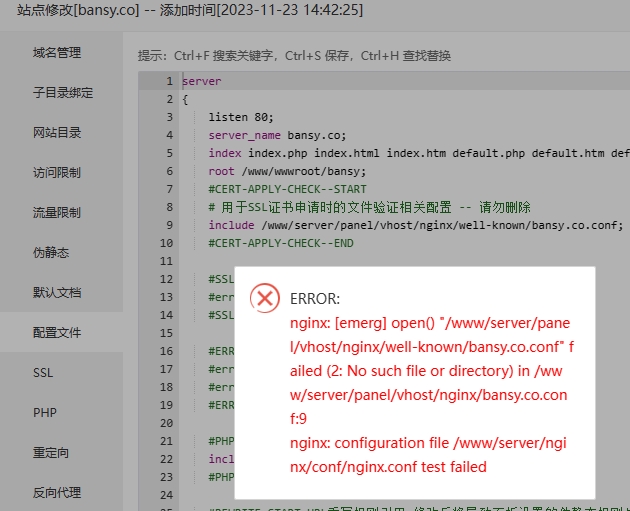Go to 默认文档 tab
This screenshot has height=511, width=630.
[57, 292]
